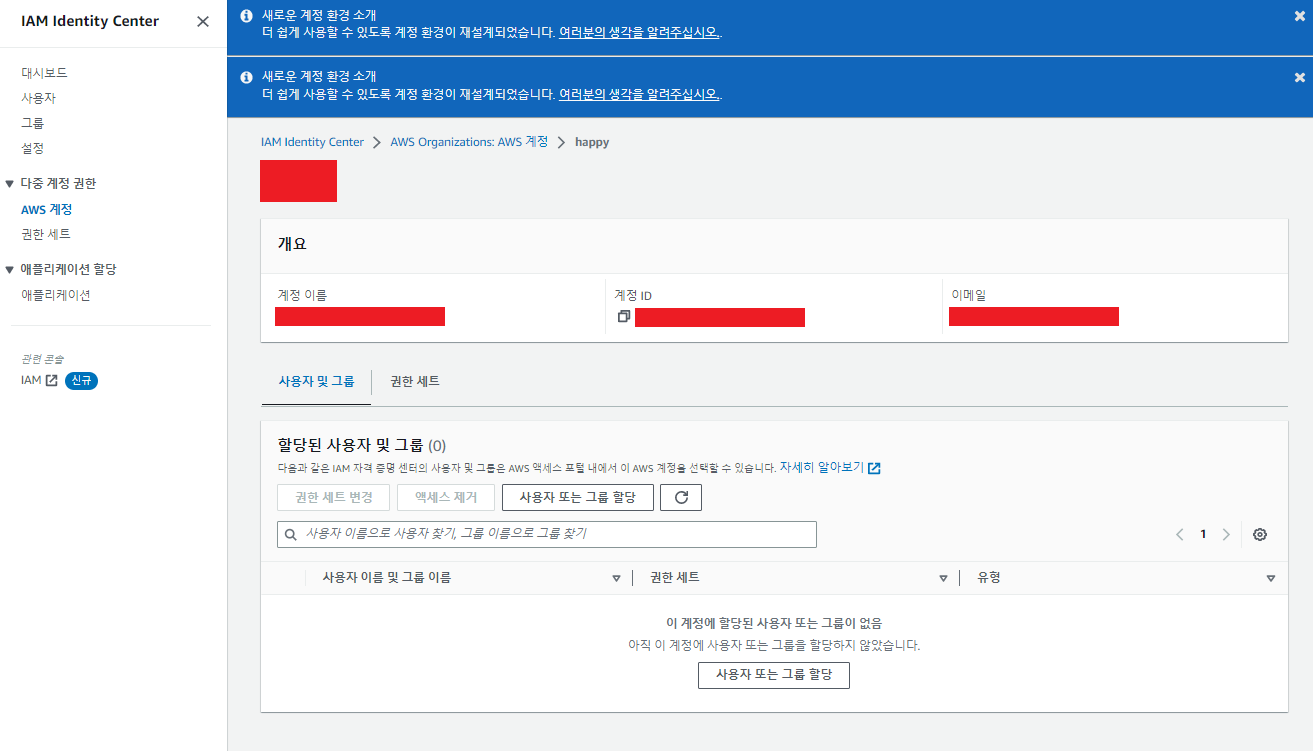
Task: Click 사용자 또는 그룹 할당 button in empty table
Action: pyautogui.click(x=773, y=675)
